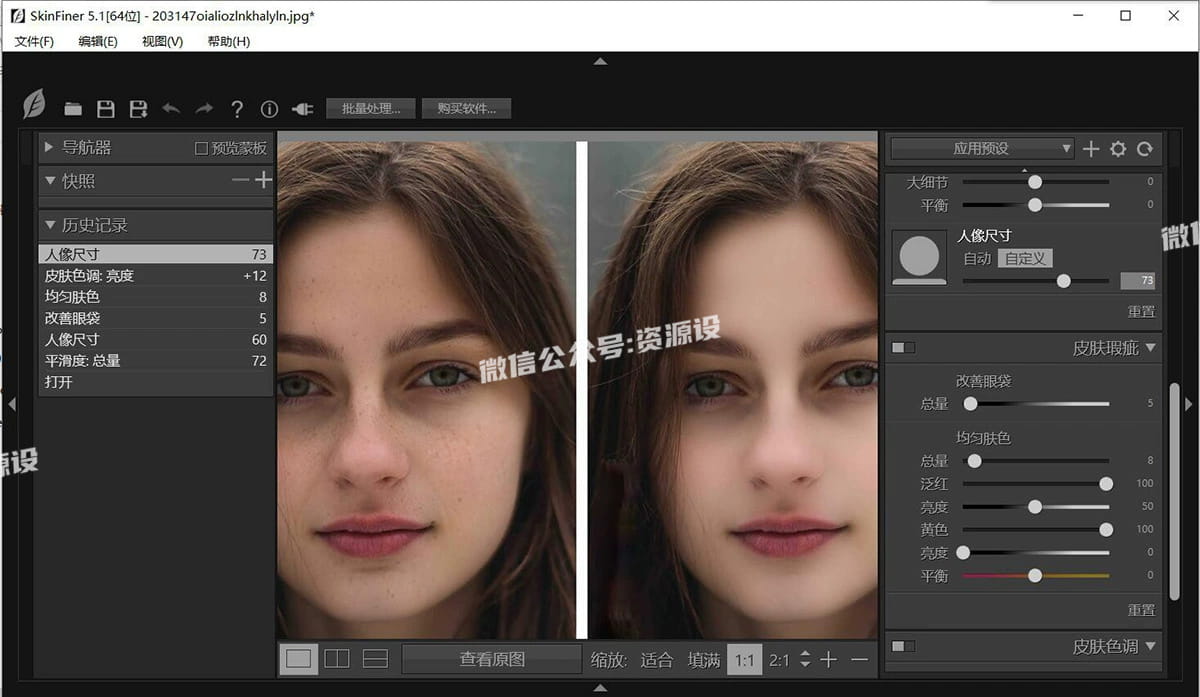Click the 黄色 slider handle
The width and height of the screenshot is (1200, 697).
click(x=1106, y=529)
